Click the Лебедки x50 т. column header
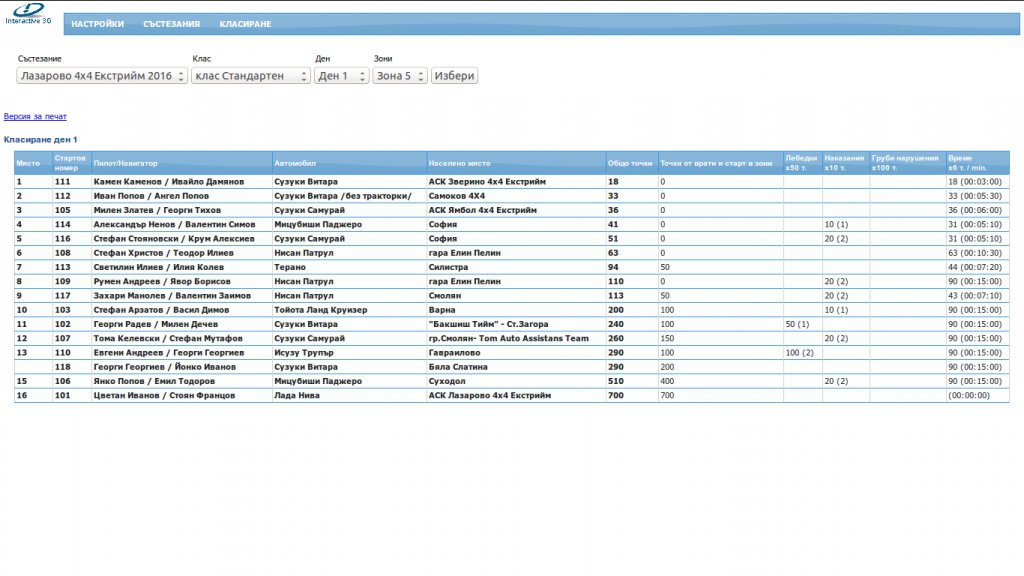1024x576 pixels. pyautogui.click(x=802, y=163)
